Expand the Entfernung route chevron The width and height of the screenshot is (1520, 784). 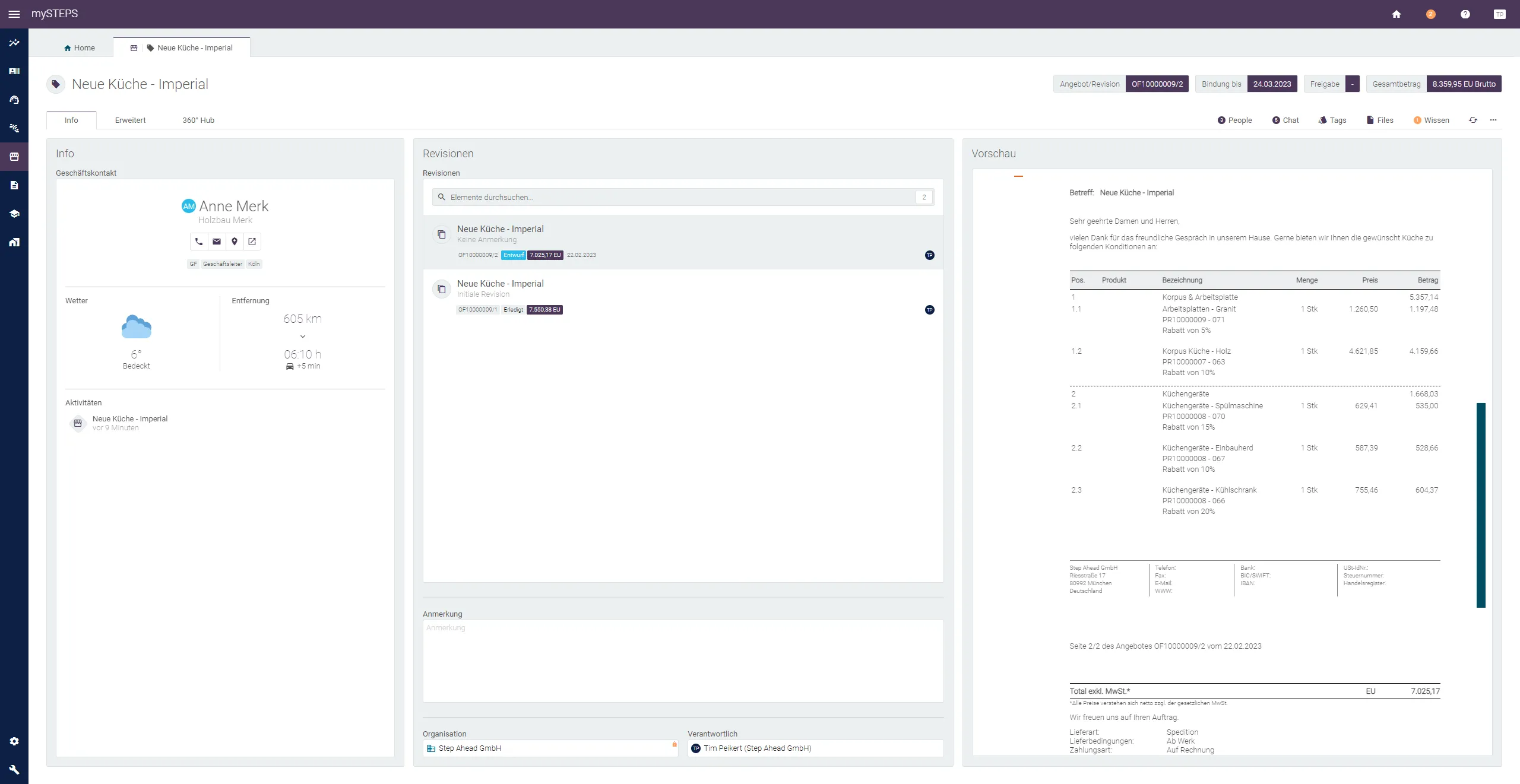303,337
